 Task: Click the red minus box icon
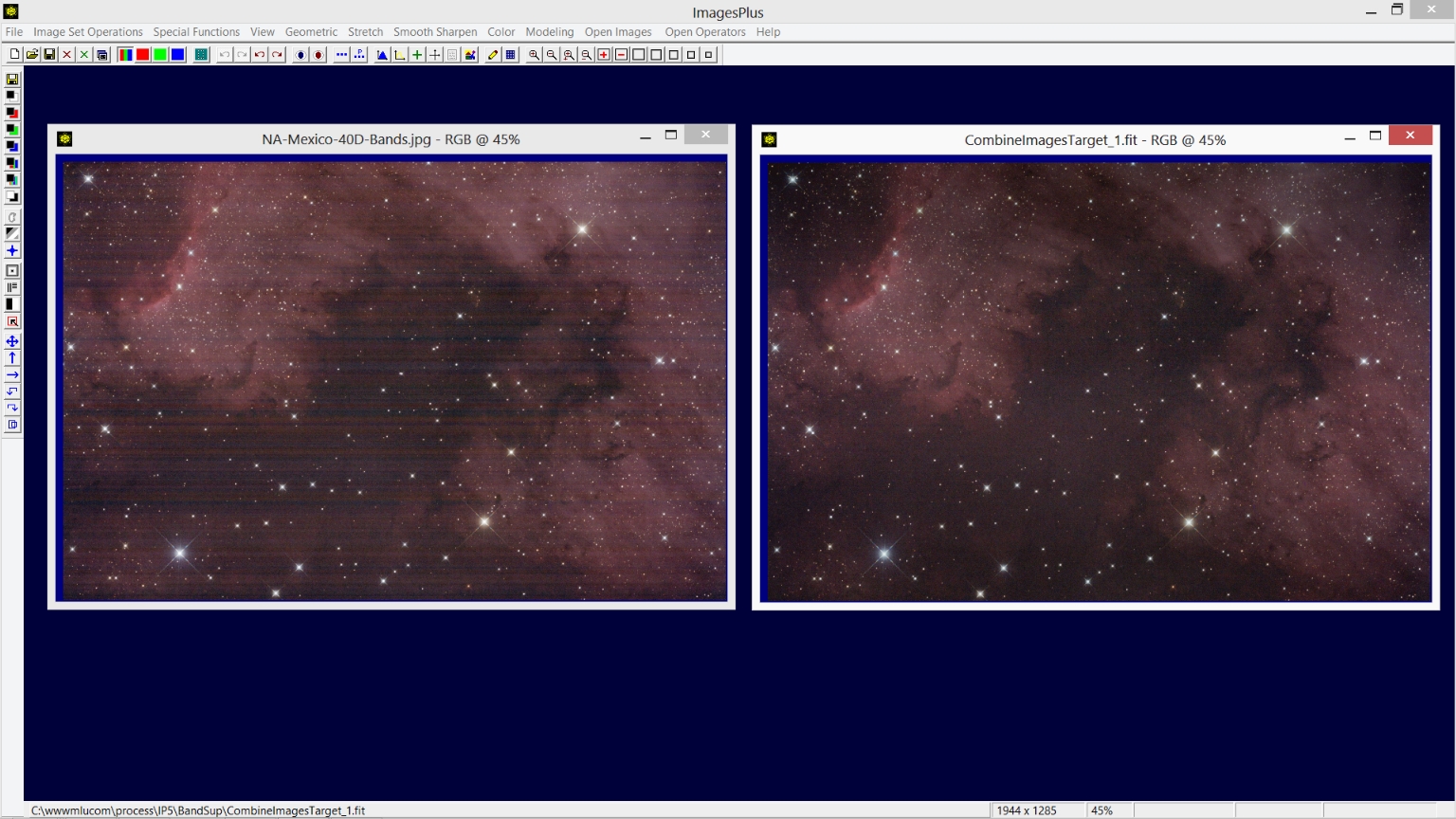pos(621,55)
